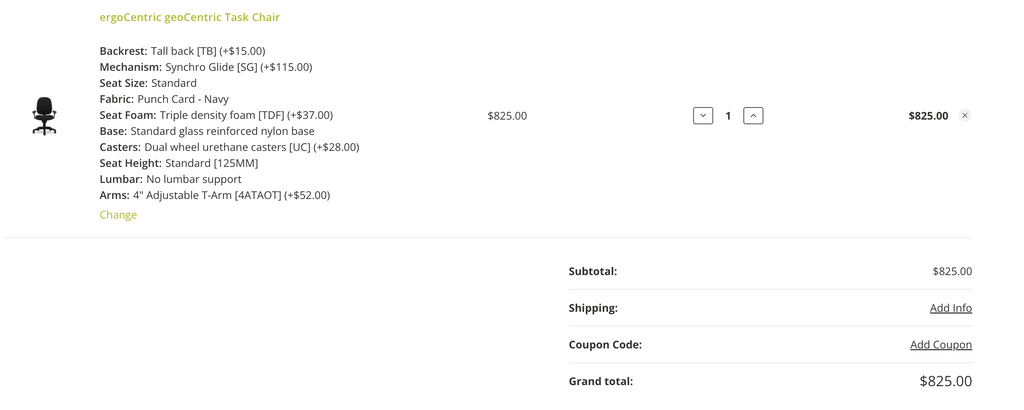This screenshot has height=410, width=1024.
Task: Click the Coupon Code label
Action: (605, 345)
